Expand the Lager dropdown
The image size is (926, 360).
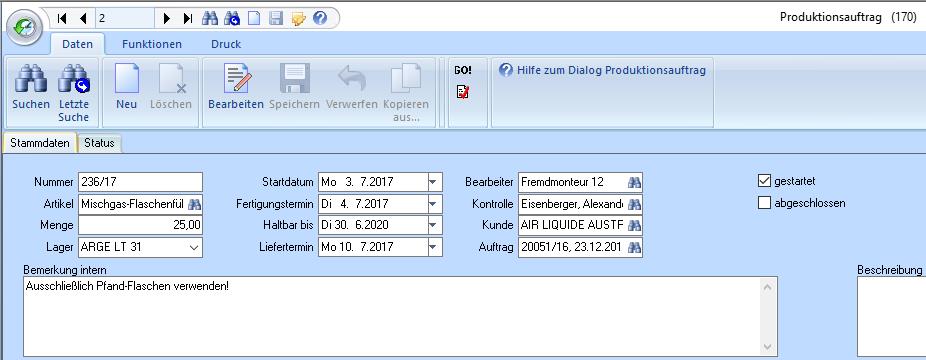(x=194, y=247)
